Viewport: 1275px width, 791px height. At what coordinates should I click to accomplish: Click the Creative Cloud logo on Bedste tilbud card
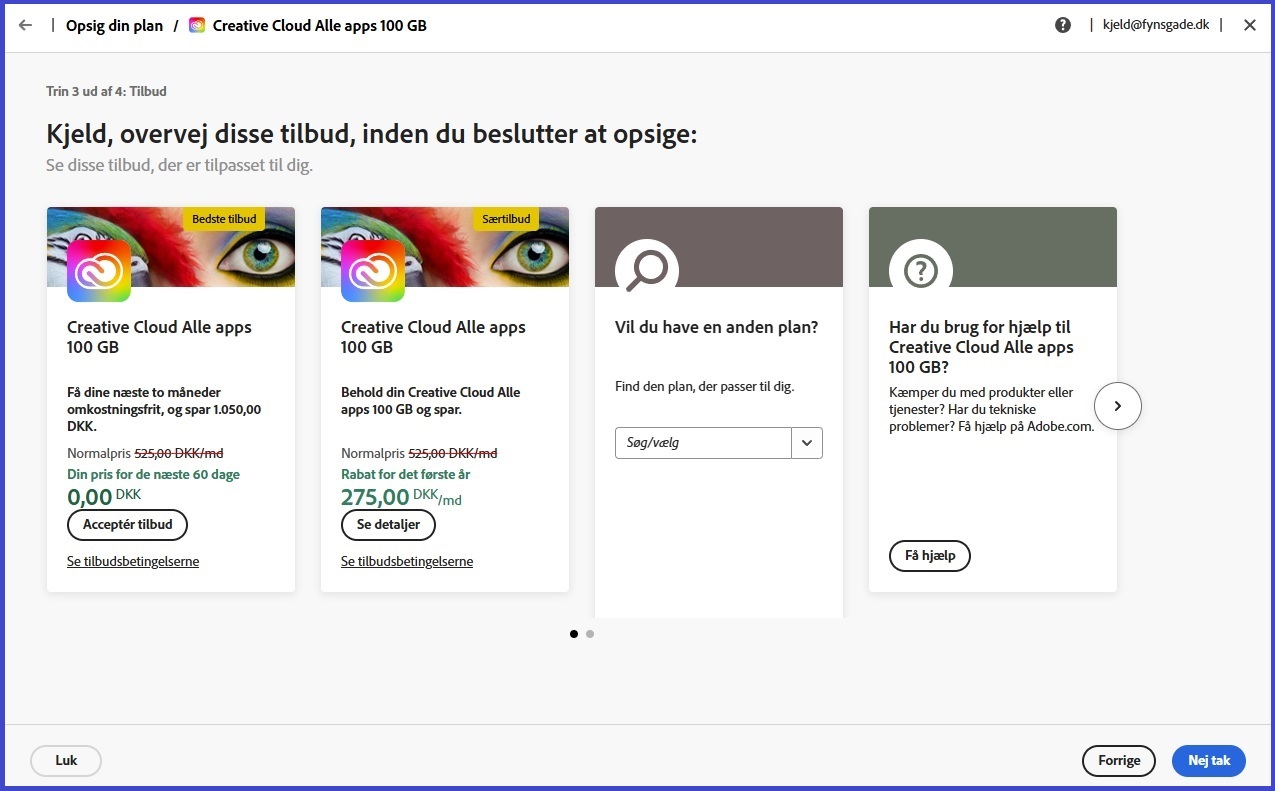pos(99,270)
